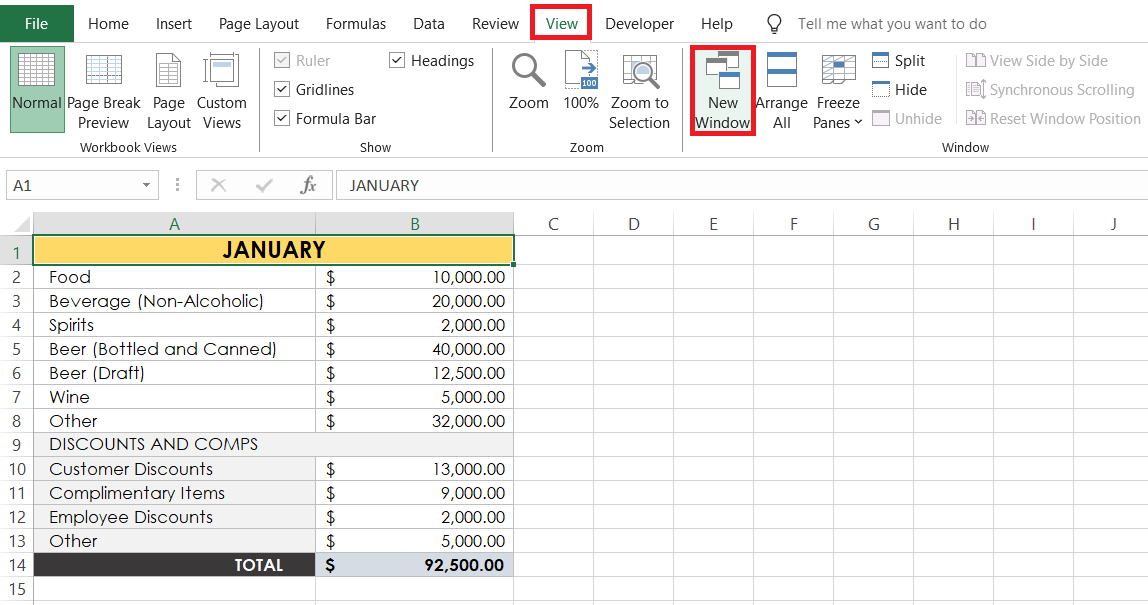Viewport: 1148px width, 605px height.
Task: Expand the Name Box dropdown arrow
Action: tap(146, 185)
